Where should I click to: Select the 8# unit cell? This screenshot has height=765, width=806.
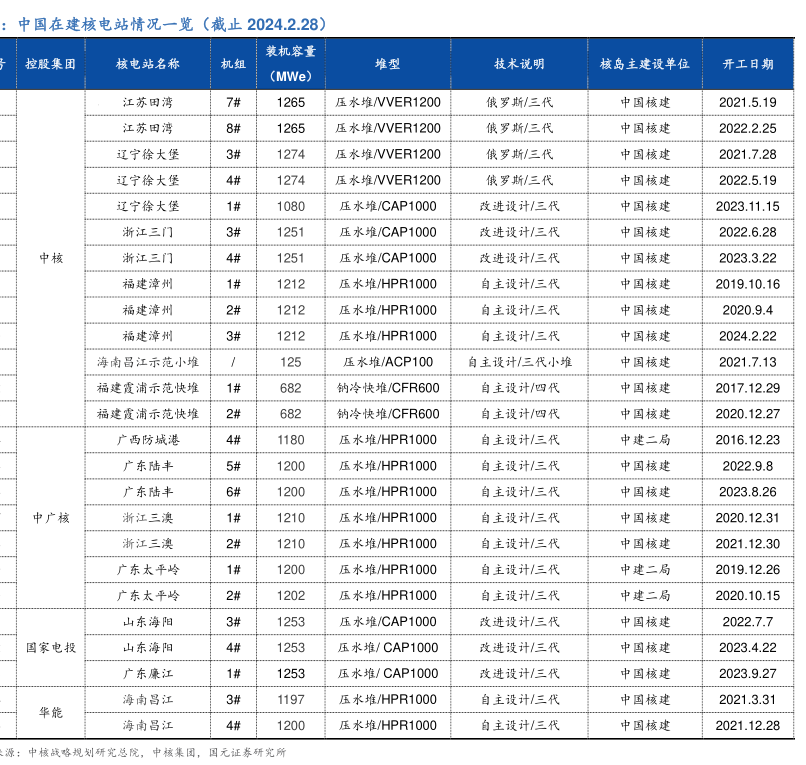pyautogui.click(x=233, y=129)
